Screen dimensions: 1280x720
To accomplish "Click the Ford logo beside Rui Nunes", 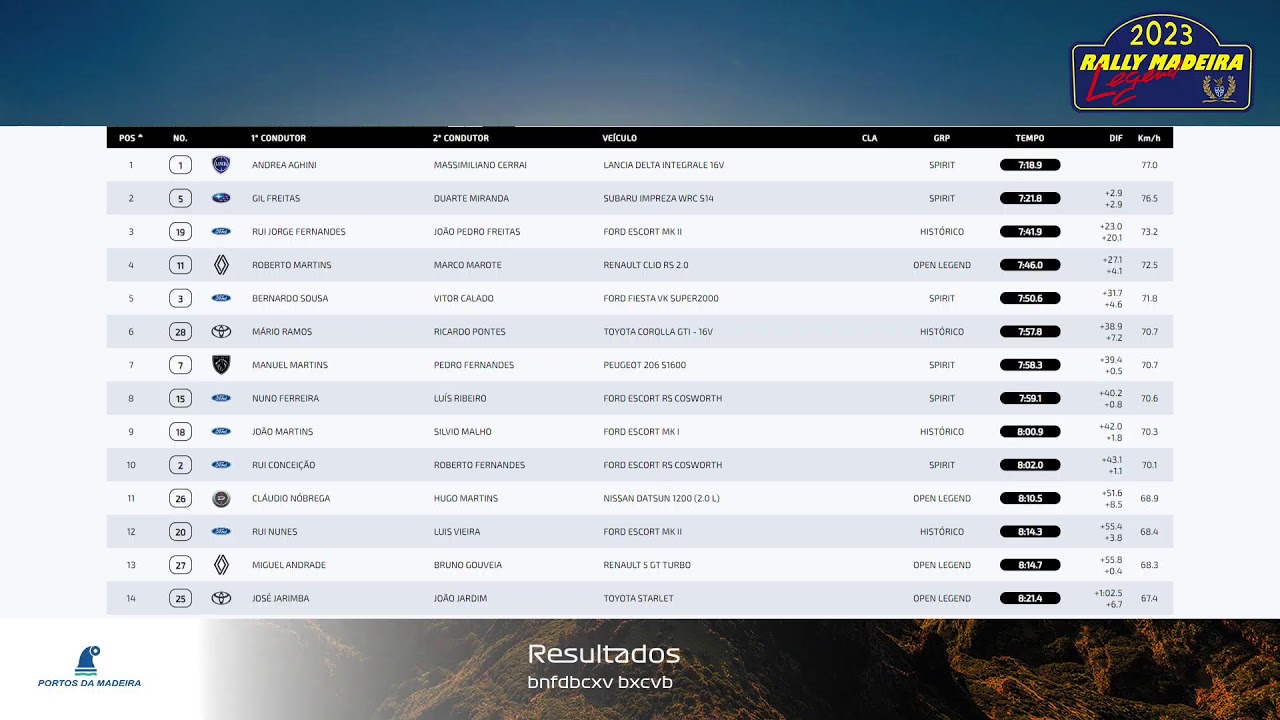I will (221, 532).
